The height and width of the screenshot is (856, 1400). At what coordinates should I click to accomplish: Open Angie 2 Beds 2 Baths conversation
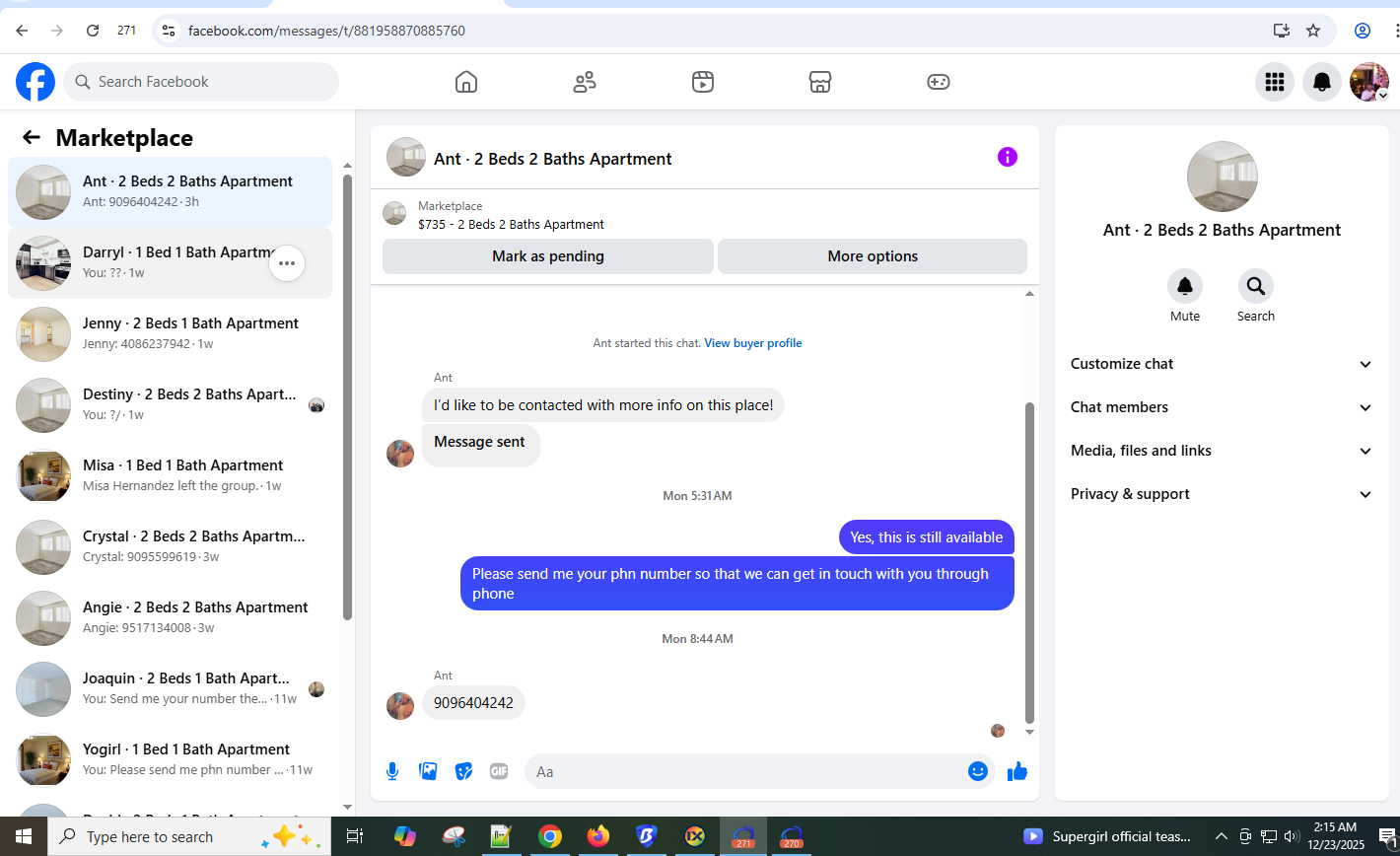tap(170, 618)
